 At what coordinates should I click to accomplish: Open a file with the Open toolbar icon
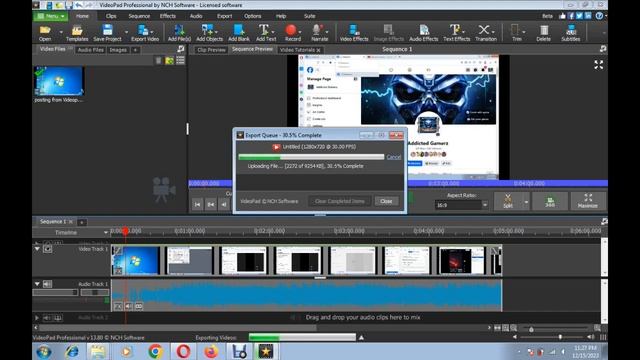tap(45, 33)
